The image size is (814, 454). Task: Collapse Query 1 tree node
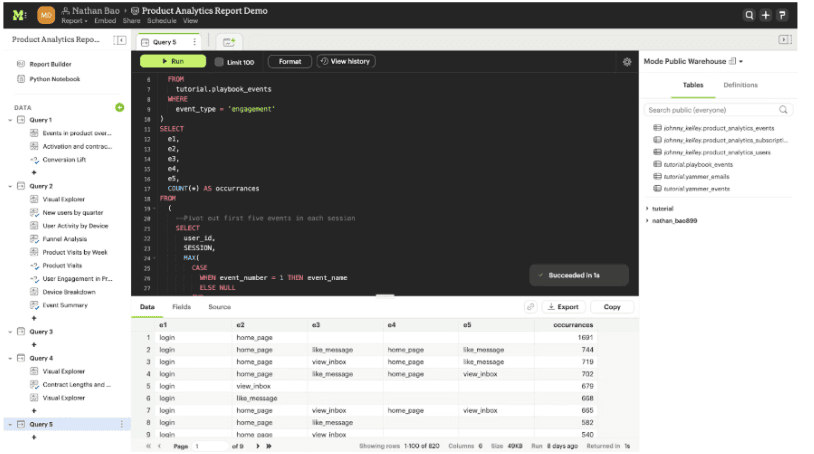coord(10,120)
